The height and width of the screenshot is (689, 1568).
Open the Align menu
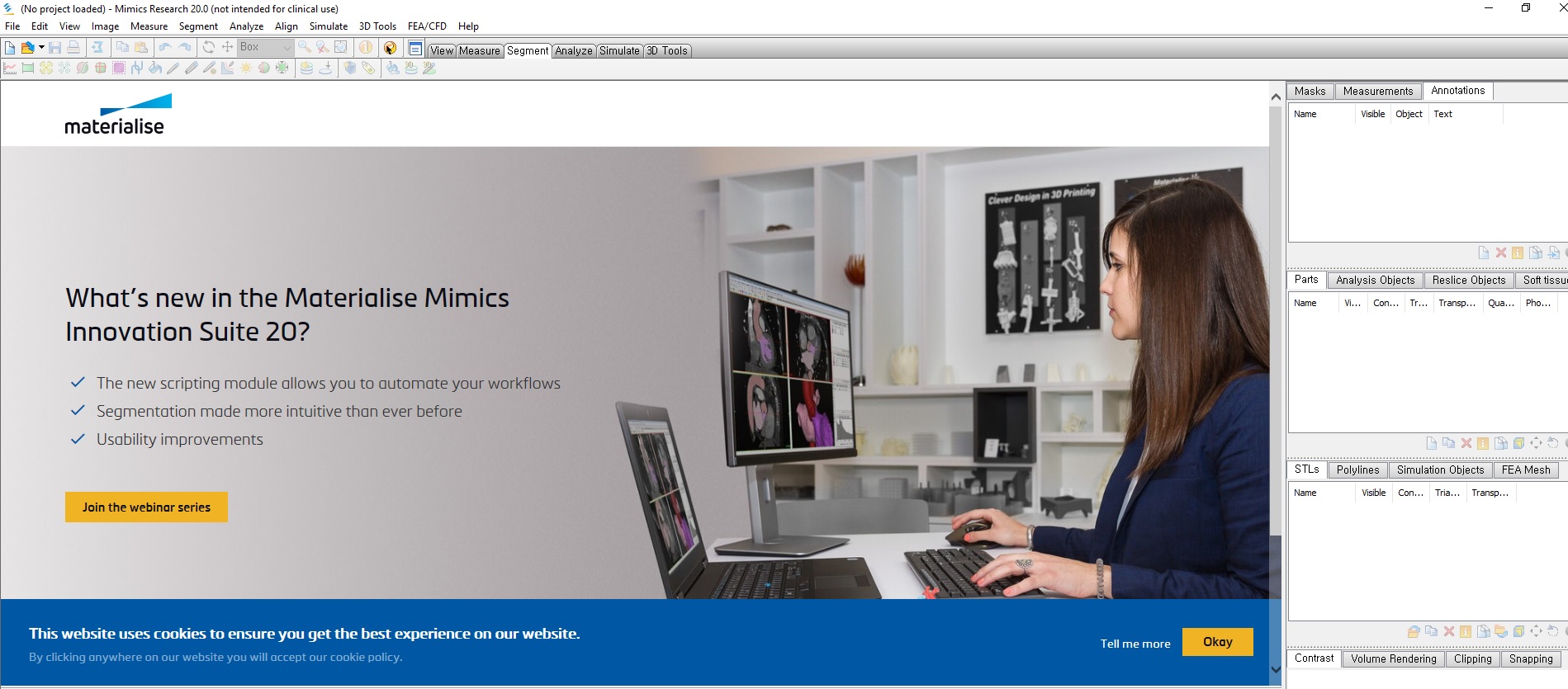coord(287,26)
